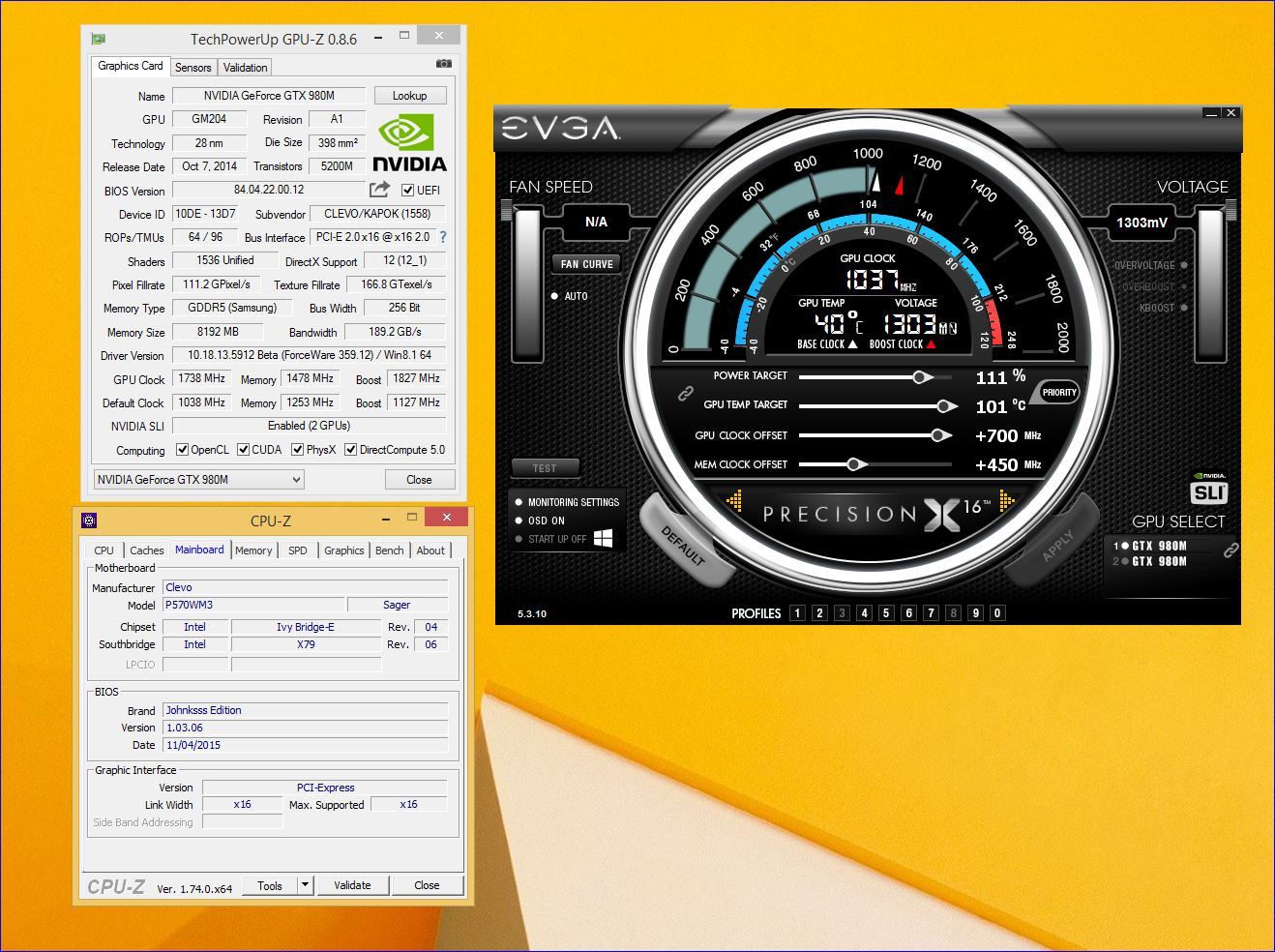Click the Lookup button in GPU-Z
Image resolution: width=1275 pixels, height=952 pixels.
click(409, 96)
